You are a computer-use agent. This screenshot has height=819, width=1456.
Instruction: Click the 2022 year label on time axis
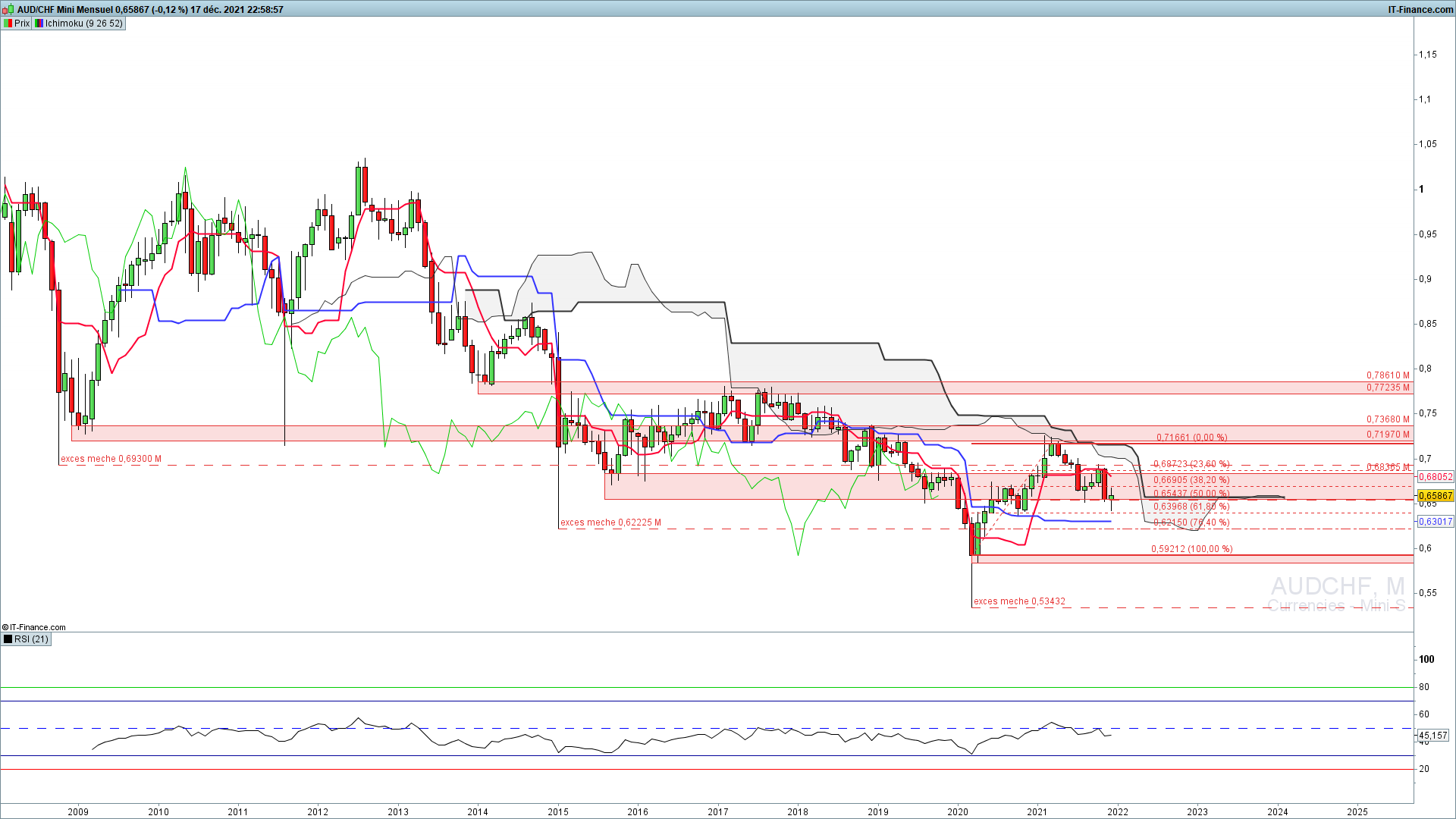(1118, 811)
